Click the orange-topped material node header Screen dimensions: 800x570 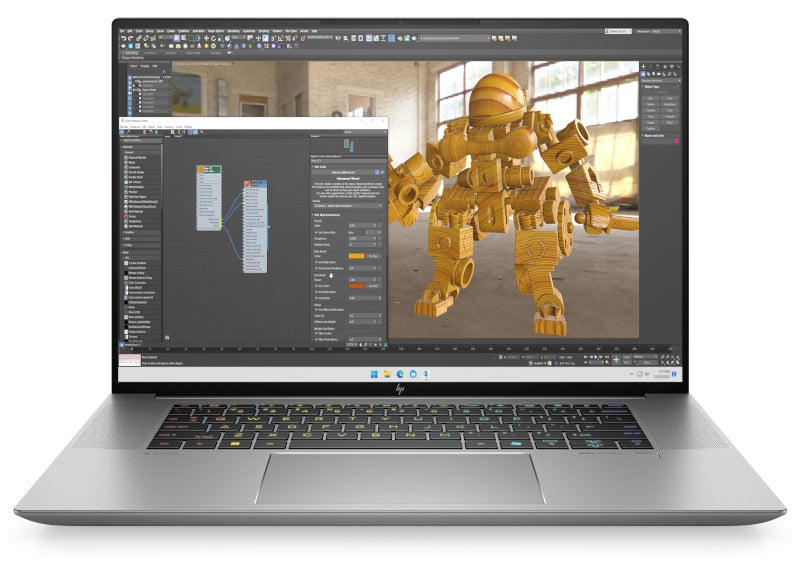[209, 169]
